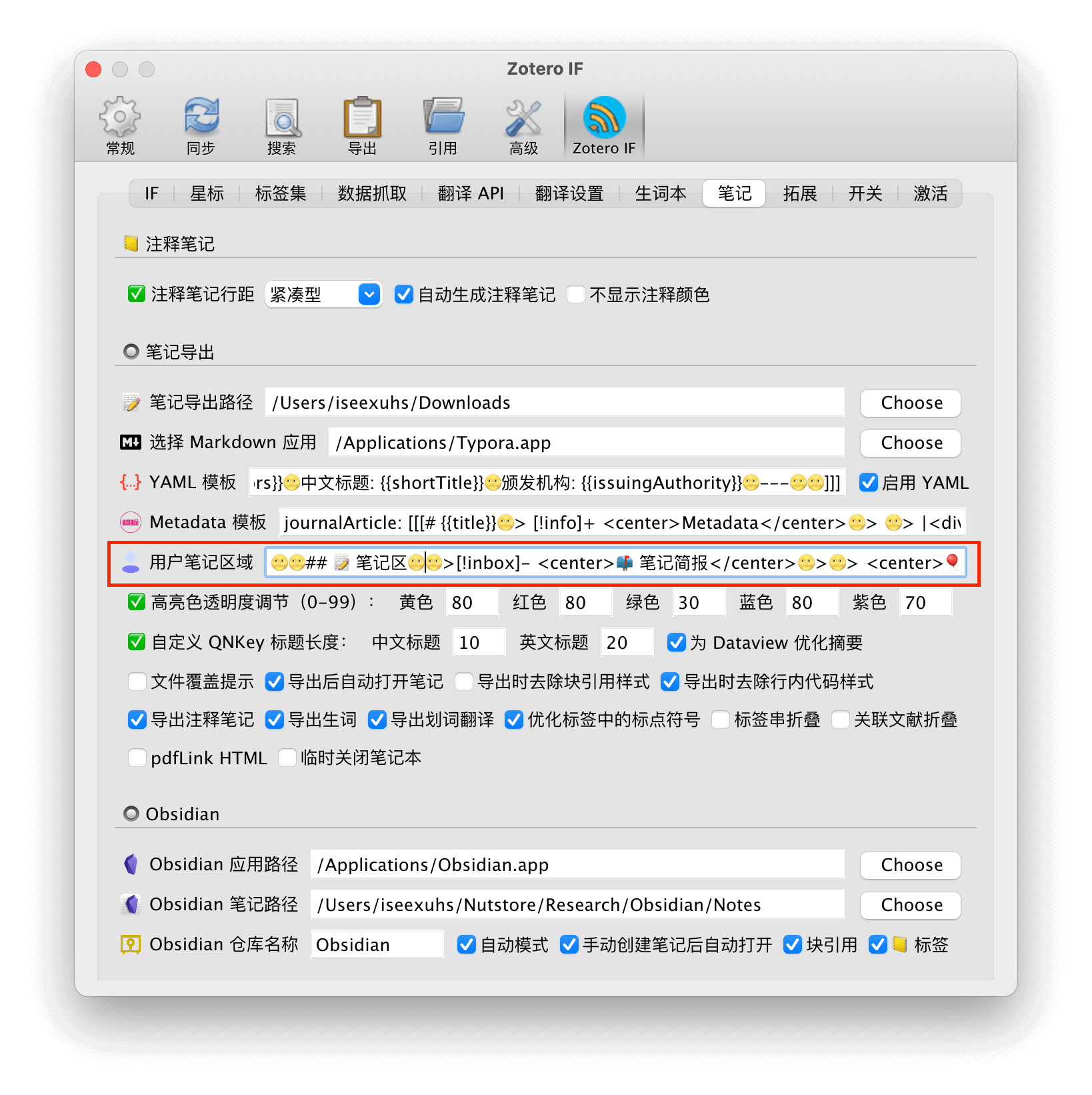The height and width of the screenshot is (1095, 1092).
Task: Choose the Markdown application path
Action: (911, 443)
